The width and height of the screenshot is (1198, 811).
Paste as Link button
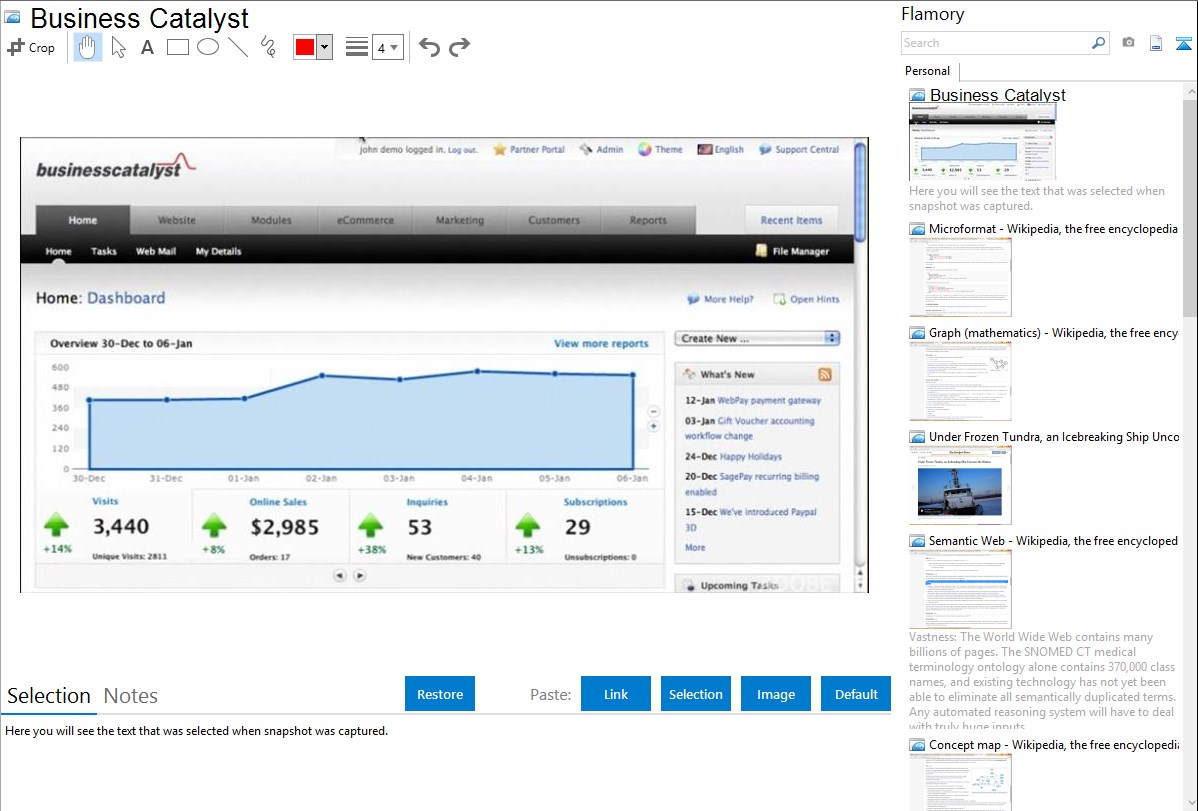pyautogui.click(x=616, y=694)
